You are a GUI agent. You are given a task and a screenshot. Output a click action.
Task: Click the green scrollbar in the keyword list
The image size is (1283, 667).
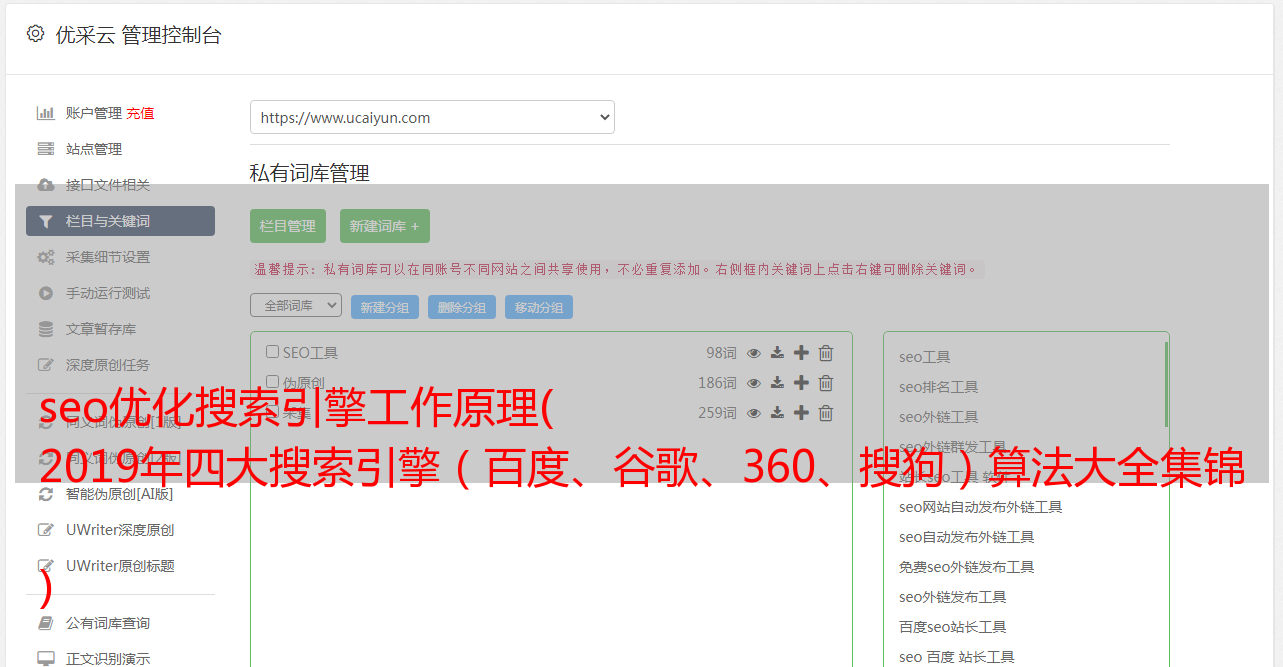pos(1166,384)
